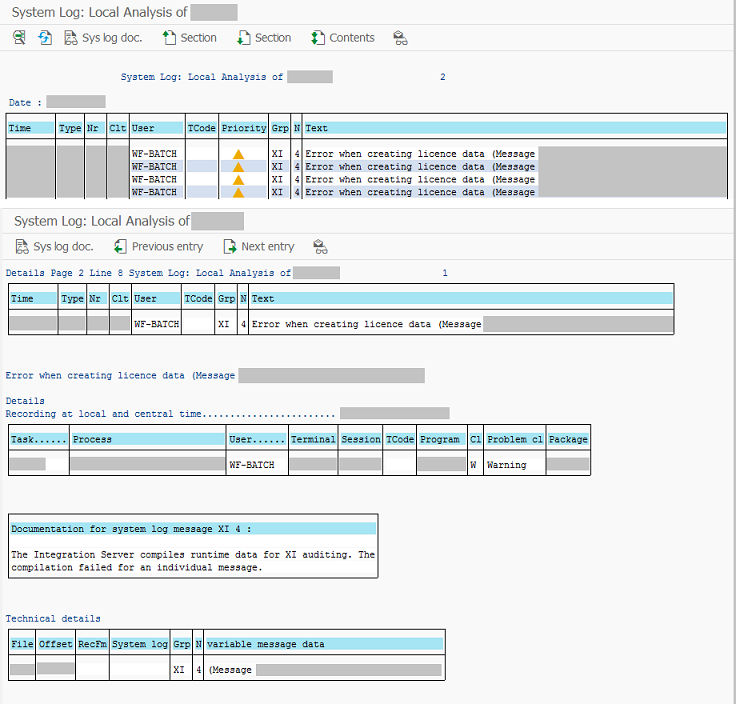Select the Text header in the details entry table
Image resolution: width=736 pixels, height=704 pixels.
[461, 298]
